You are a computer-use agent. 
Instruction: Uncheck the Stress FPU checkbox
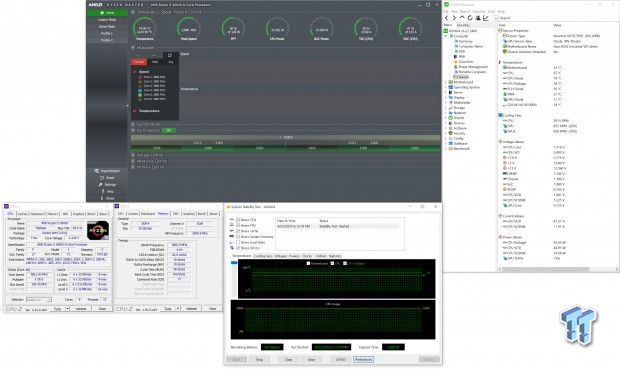pyautogui.click(x=238, y=225)
